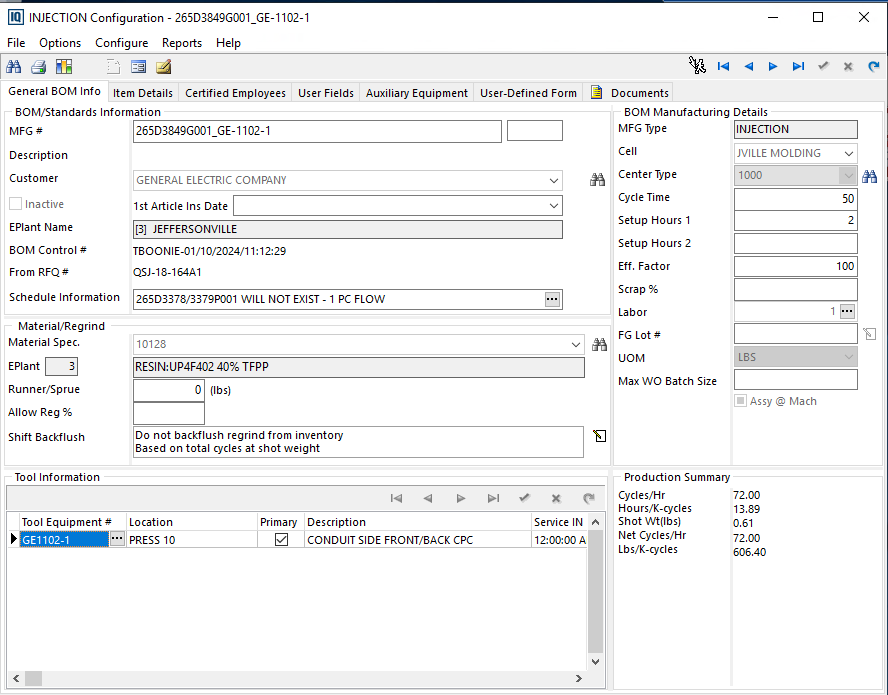Click the binoculars search icon in the toolbar
Image resolution: width=888 pixels, height=695 pixels.
pyautogui.click(x=14, y=67)
